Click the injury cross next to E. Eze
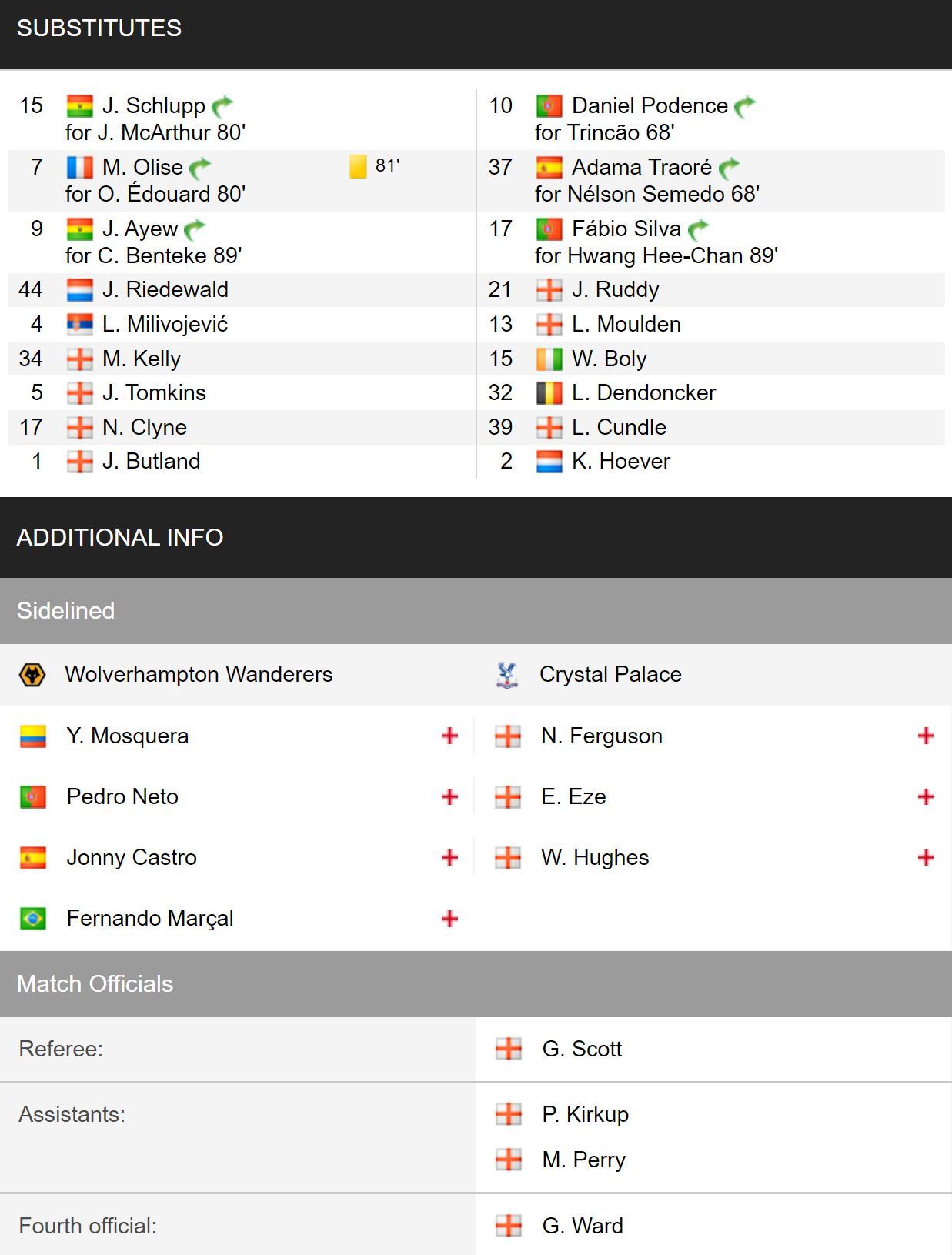Screen dimensions: 952x1255 click(x=926, y=797)
